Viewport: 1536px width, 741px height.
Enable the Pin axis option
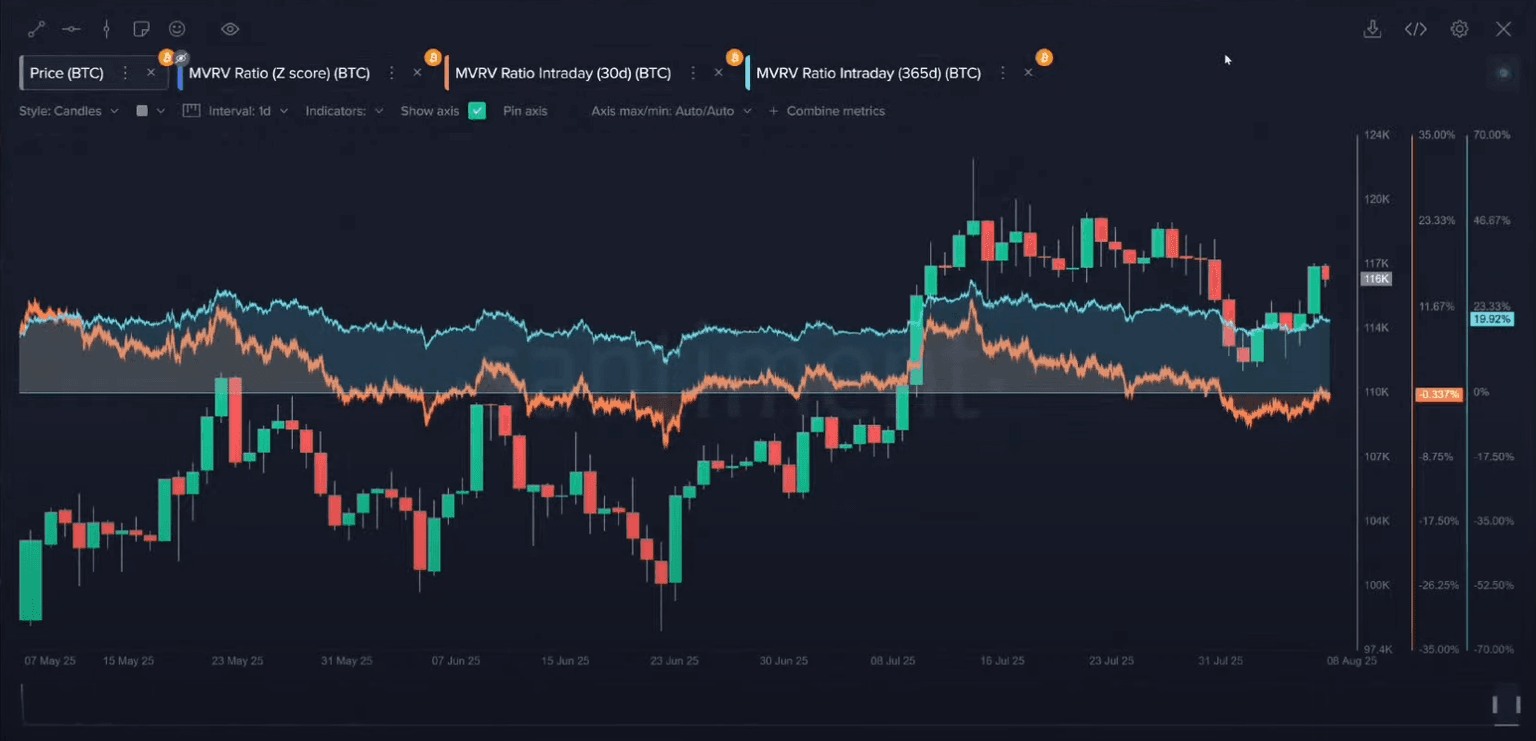[525, 111]
